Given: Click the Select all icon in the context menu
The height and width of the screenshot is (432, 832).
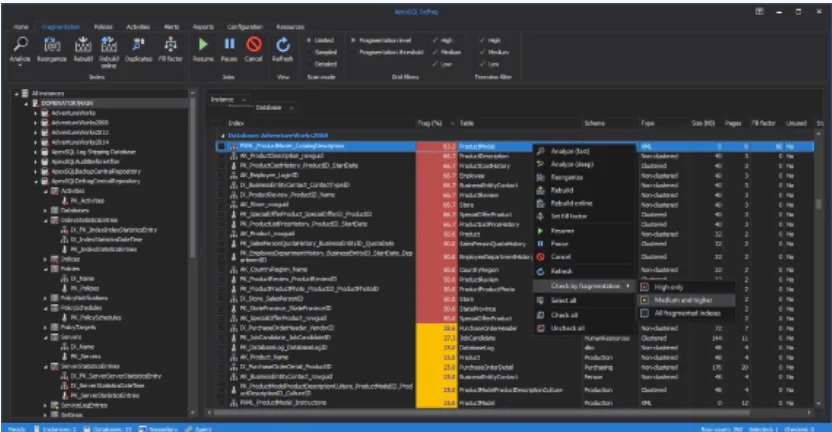Looking at the screenshot, I should [540, 300].
